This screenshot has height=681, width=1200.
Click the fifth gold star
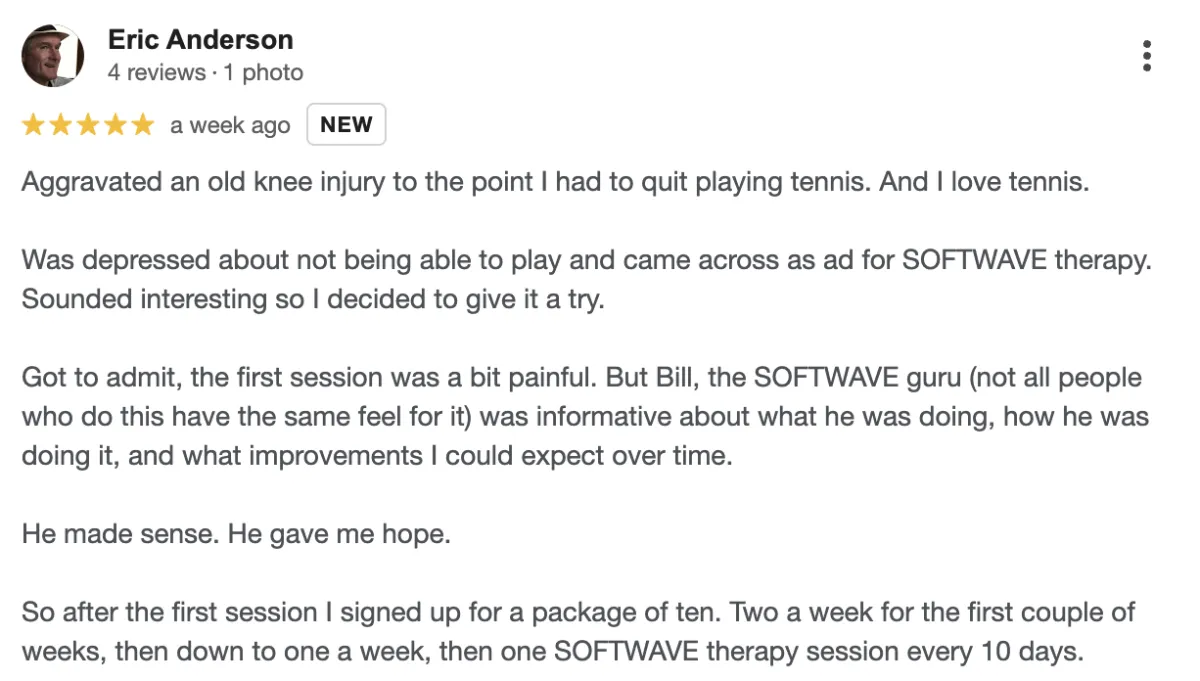coord(142,125)
